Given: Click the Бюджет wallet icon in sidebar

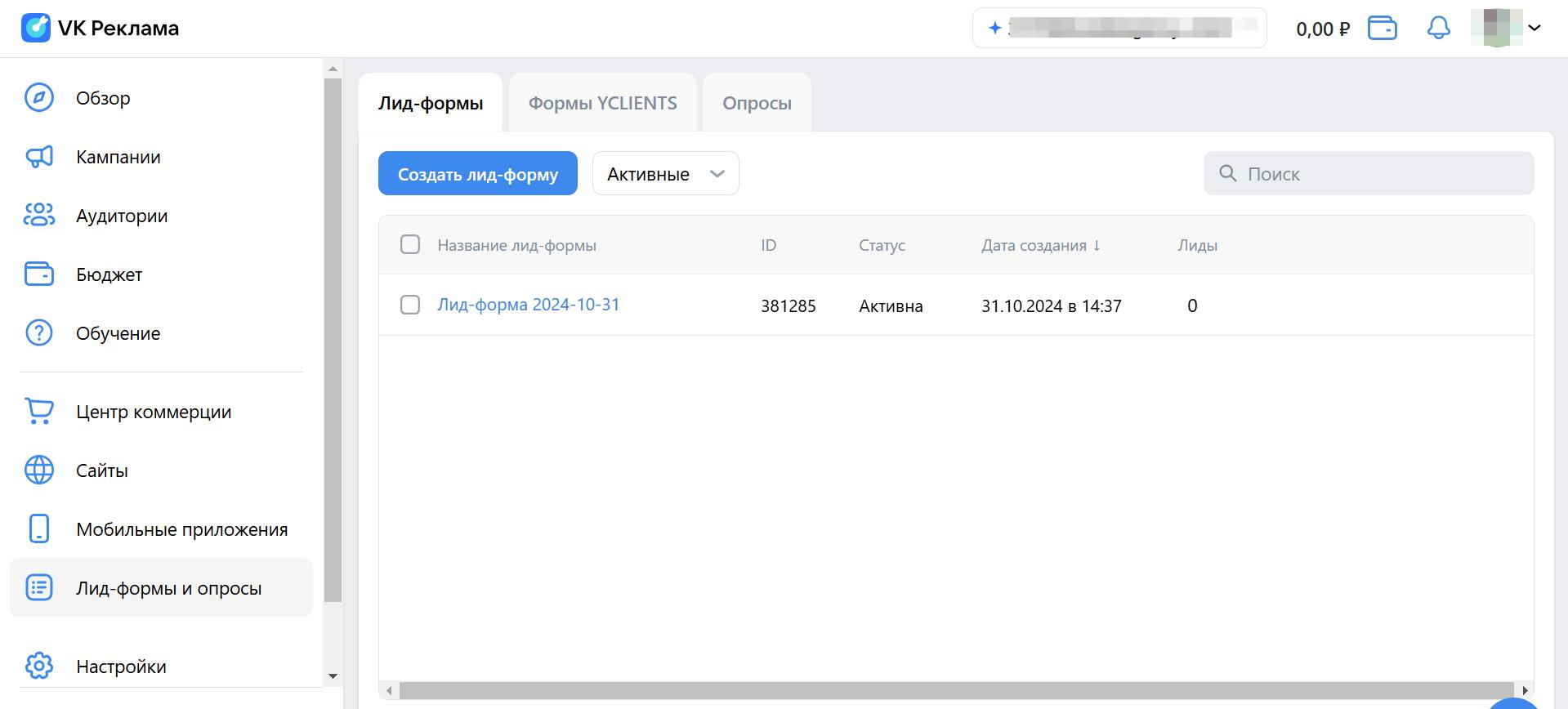Looking at the screenshot, I should [39, 274].
